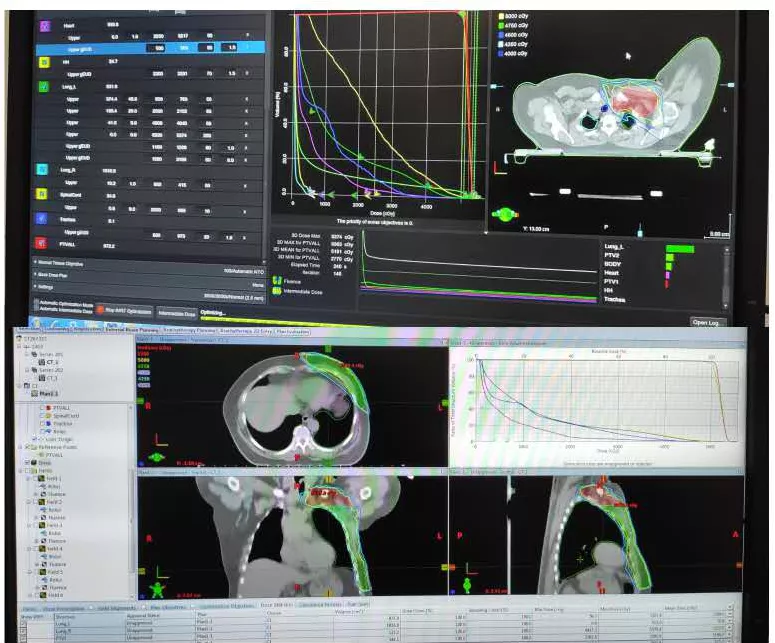Screen dimensions: 775x643
Task: Click the yellow SpinalCord structure icon
Action: point(43,195)
